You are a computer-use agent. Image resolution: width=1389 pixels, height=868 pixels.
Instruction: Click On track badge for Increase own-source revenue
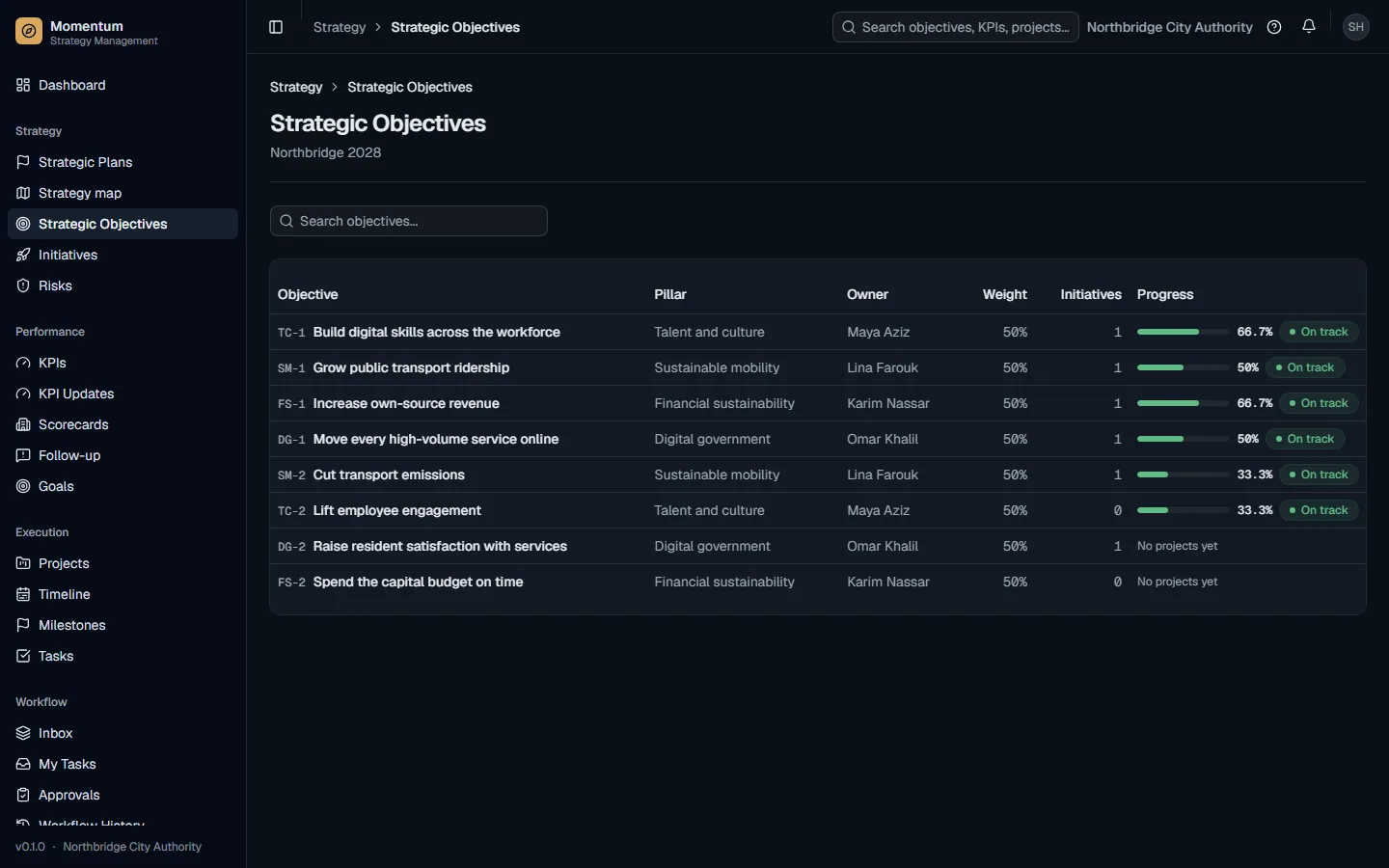pyautogui.click(x=1319, y=403)
